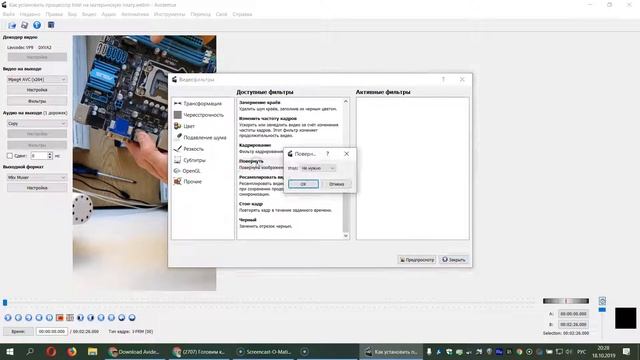Jump backward one minute
This screenshot has height=360, width=640.
point(122,318)
